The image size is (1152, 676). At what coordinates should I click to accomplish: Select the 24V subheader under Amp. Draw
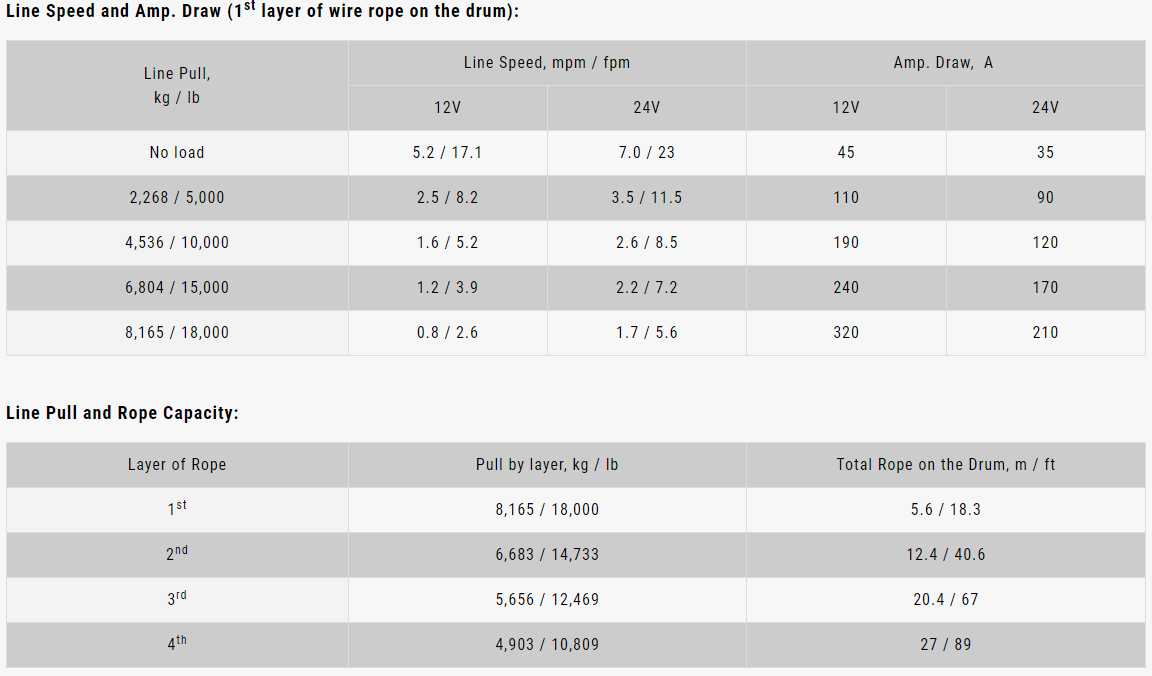click(1045, 108)
